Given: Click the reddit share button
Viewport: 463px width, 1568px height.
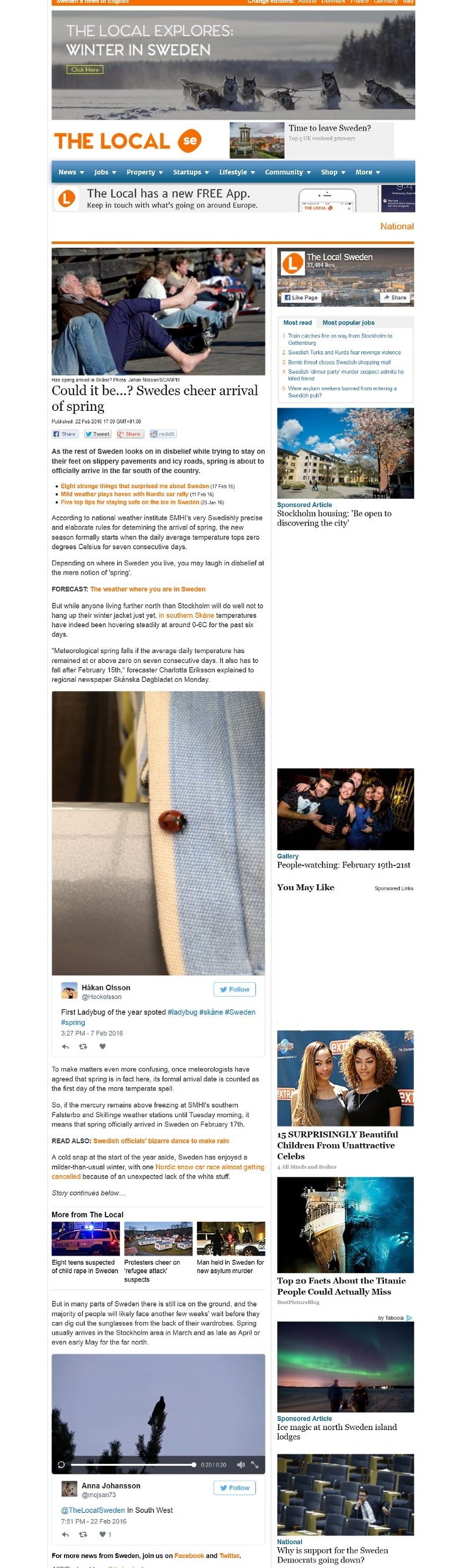Looking at the screenshot, I should click(x=163, y=434).
